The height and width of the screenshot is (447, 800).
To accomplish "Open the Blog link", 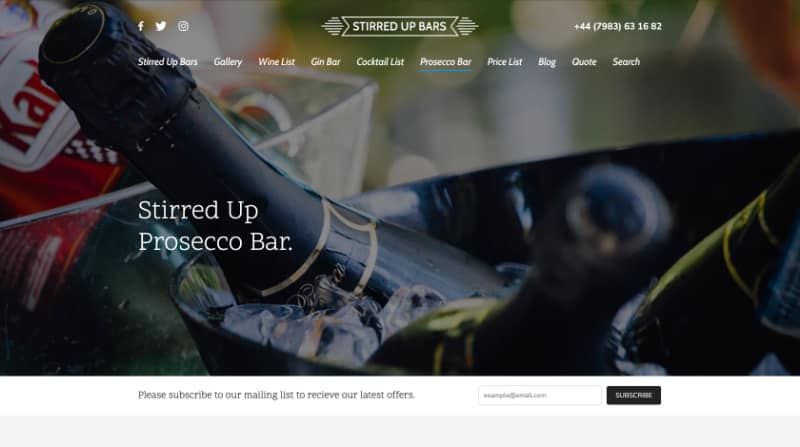I will (547, 62).
